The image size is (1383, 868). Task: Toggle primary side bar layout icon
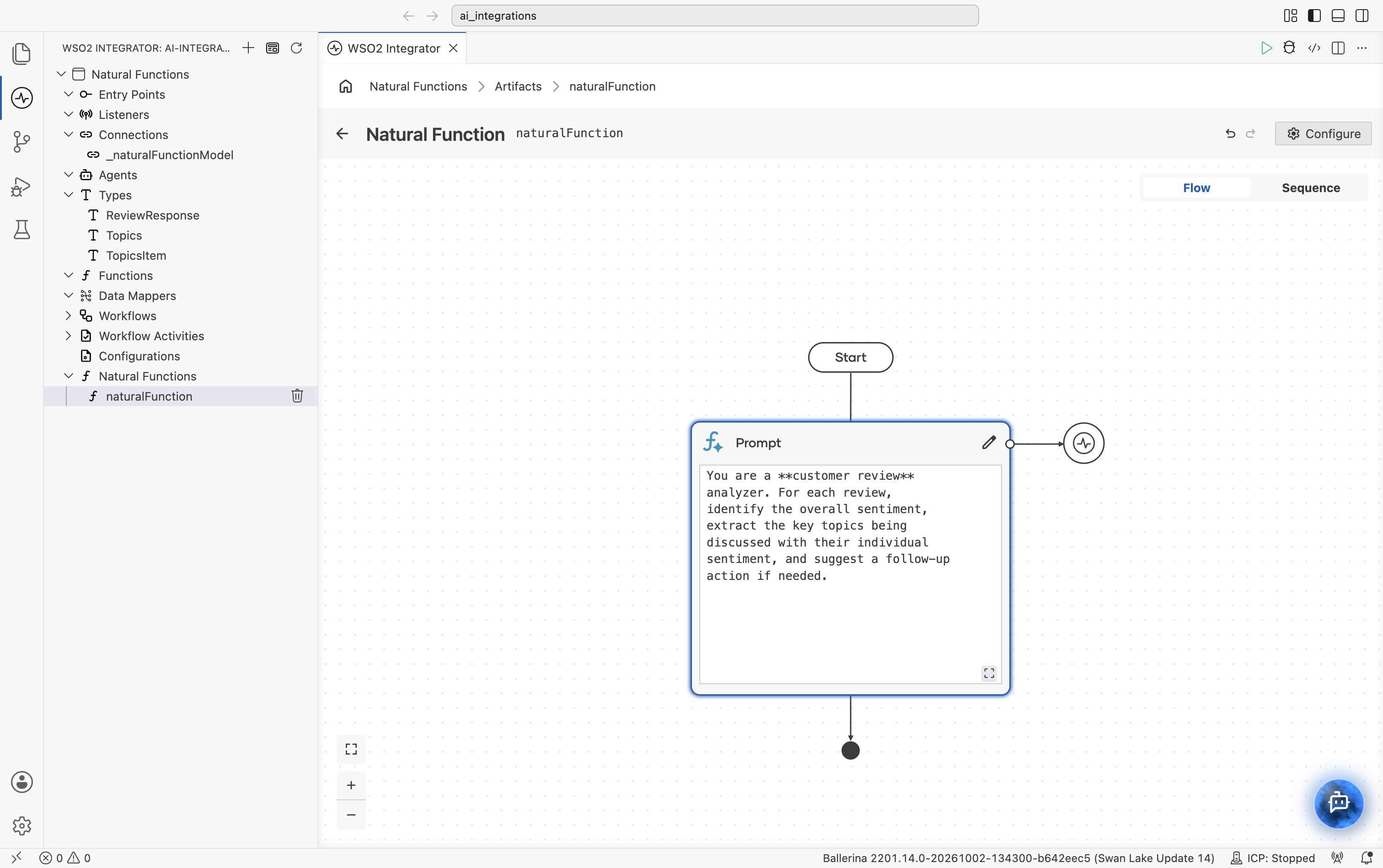[1314, 16]
